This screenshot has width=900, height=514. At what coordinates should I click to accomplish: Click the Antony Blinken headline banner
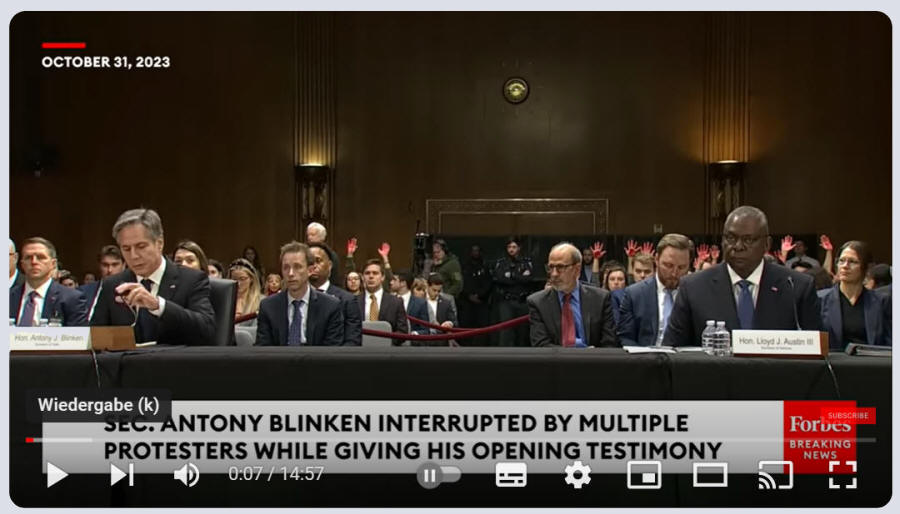(413, 437)
